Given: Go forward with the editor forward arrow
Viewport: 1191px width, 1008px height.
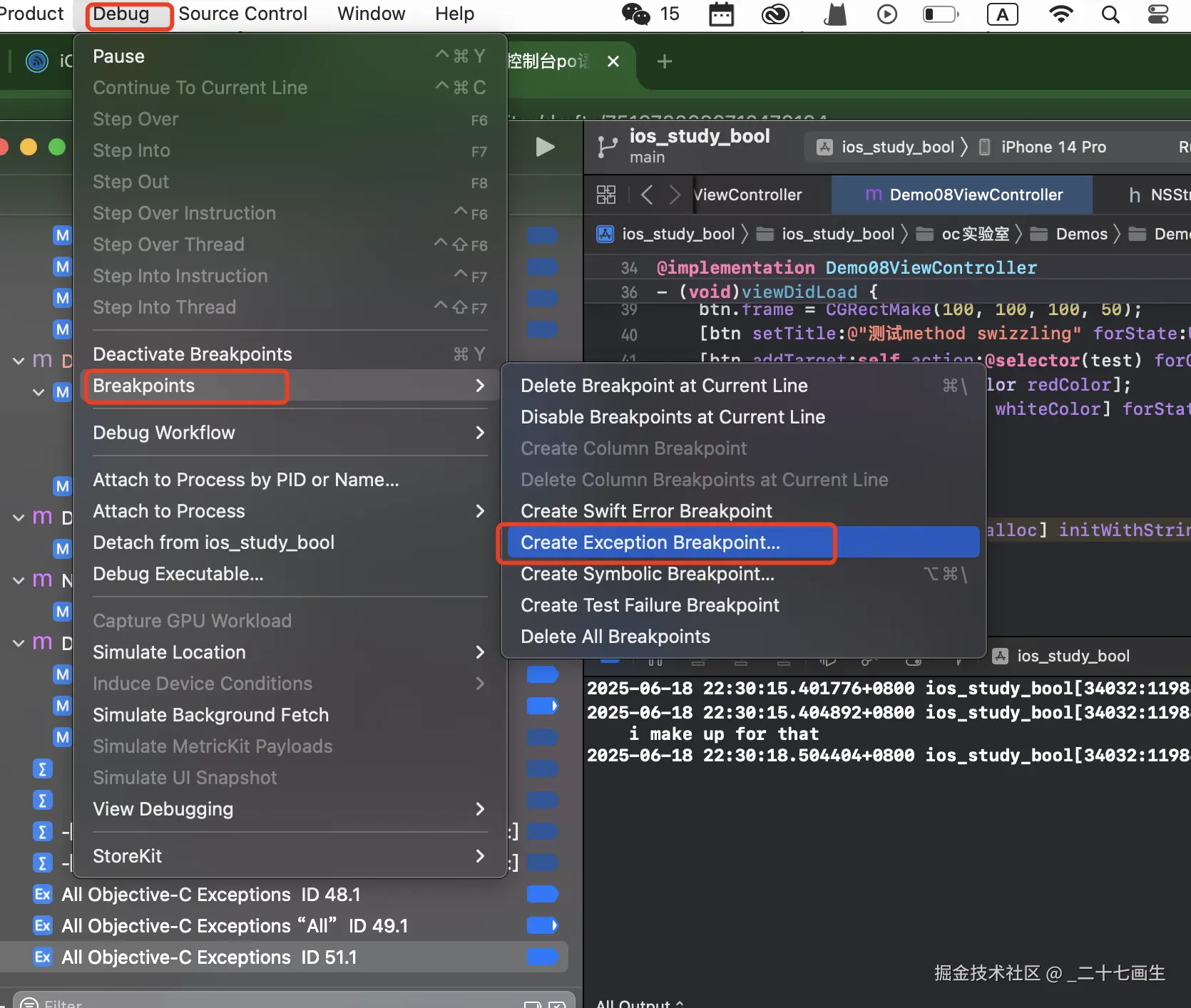Looking at the screenshot, I should point(675,195).
